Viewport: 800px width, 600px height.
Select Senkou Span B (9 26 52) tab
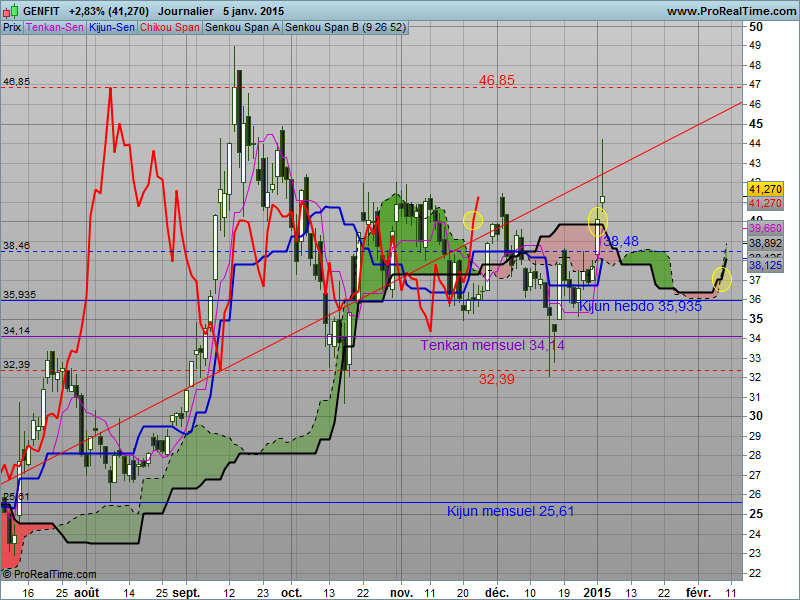[345, 28]
